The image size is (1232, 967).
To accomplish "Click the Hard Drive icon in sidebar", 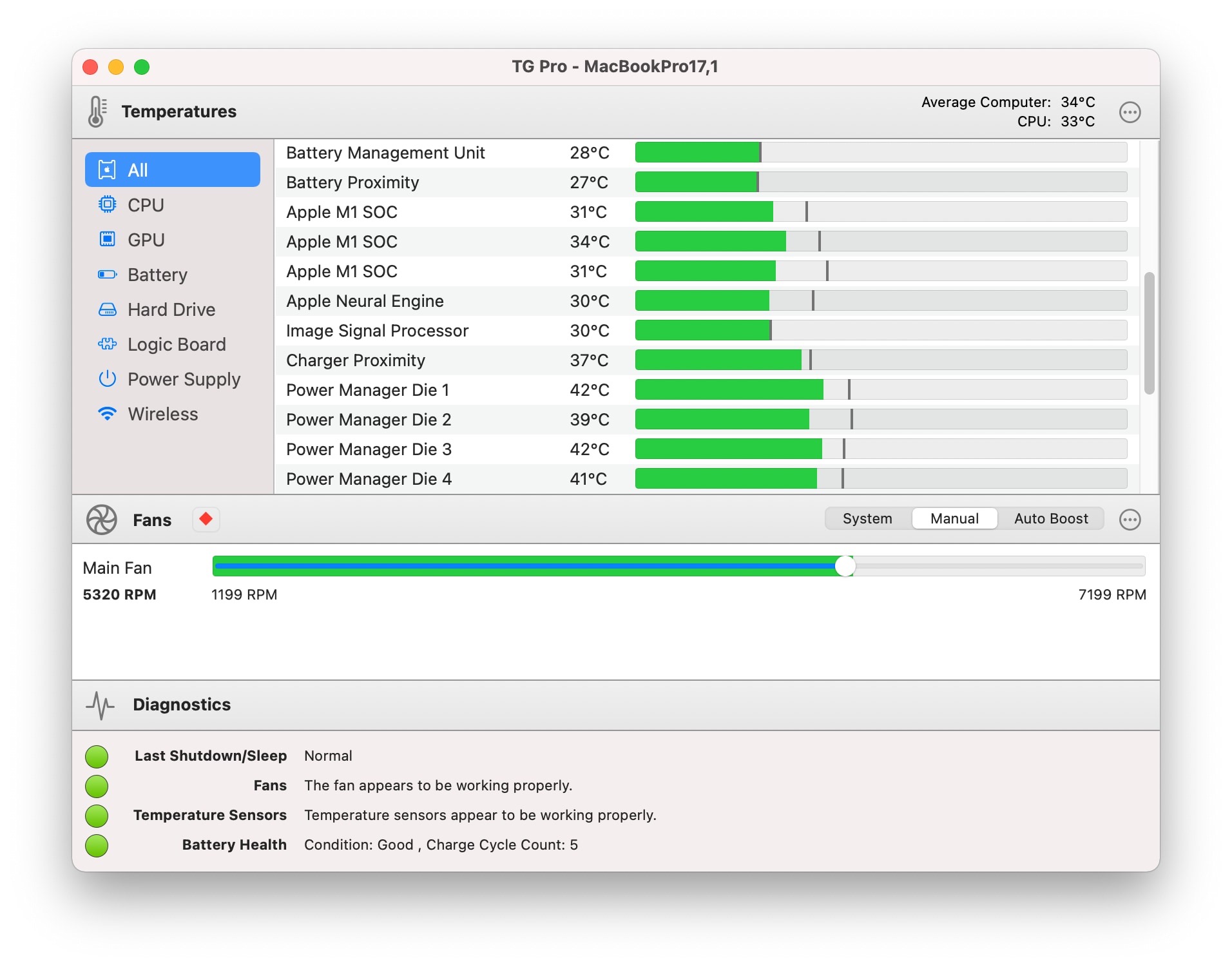I will pyautogui.click(x=107, y=309).
